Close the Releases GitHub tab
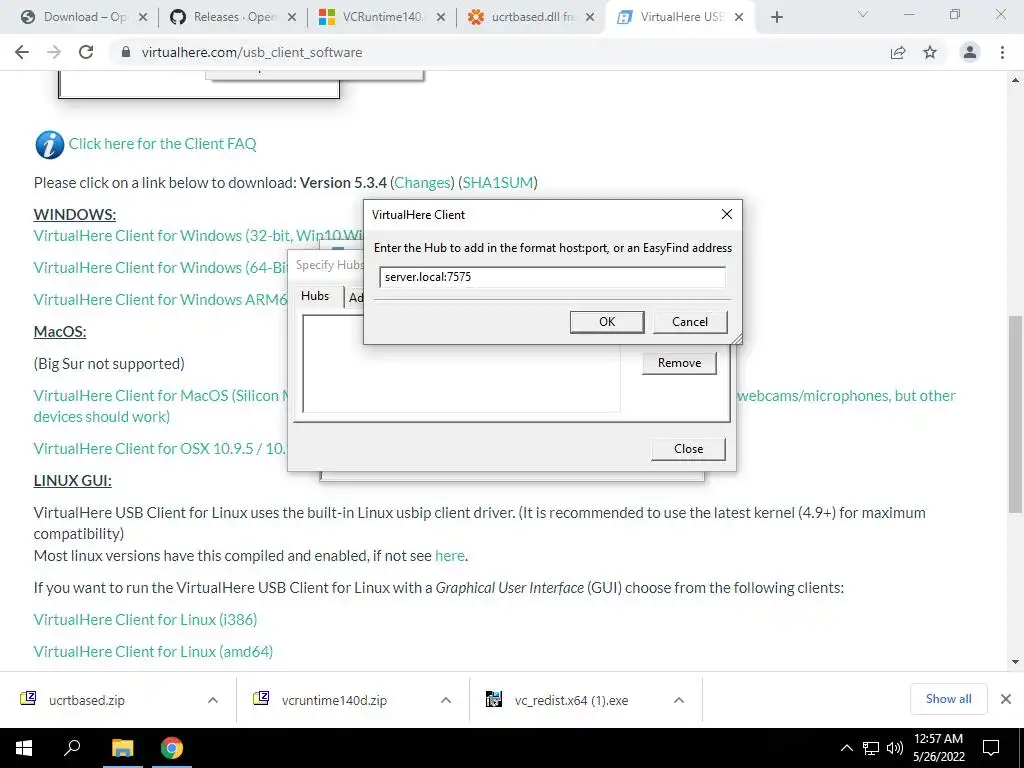Image resolution: width=1024 pixels, height=768 pixels. point(292,18)
